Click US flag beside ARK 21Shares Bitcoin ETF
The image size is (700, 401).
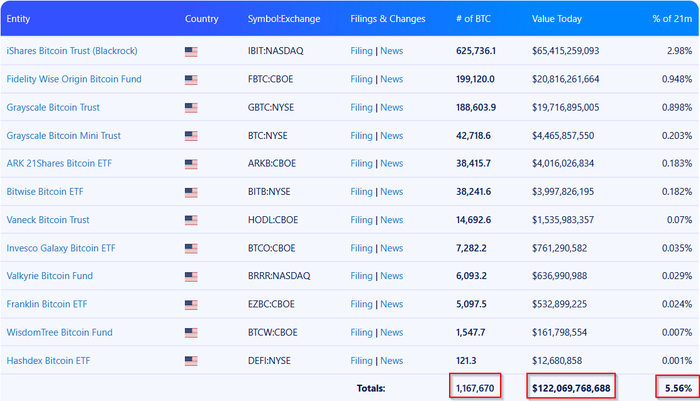point(191,163)
